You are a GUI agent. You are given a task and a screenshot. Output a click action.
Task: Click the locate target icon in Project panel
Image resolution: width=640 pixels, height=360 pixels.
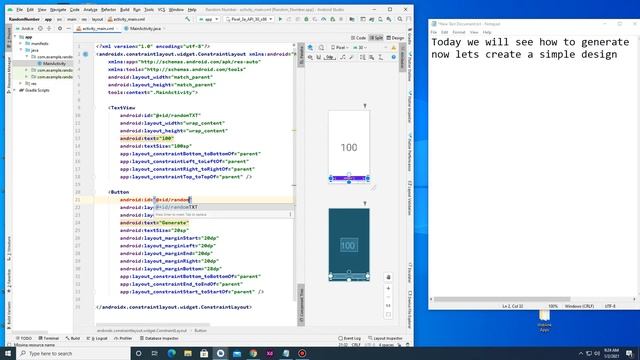click(40, 29)
